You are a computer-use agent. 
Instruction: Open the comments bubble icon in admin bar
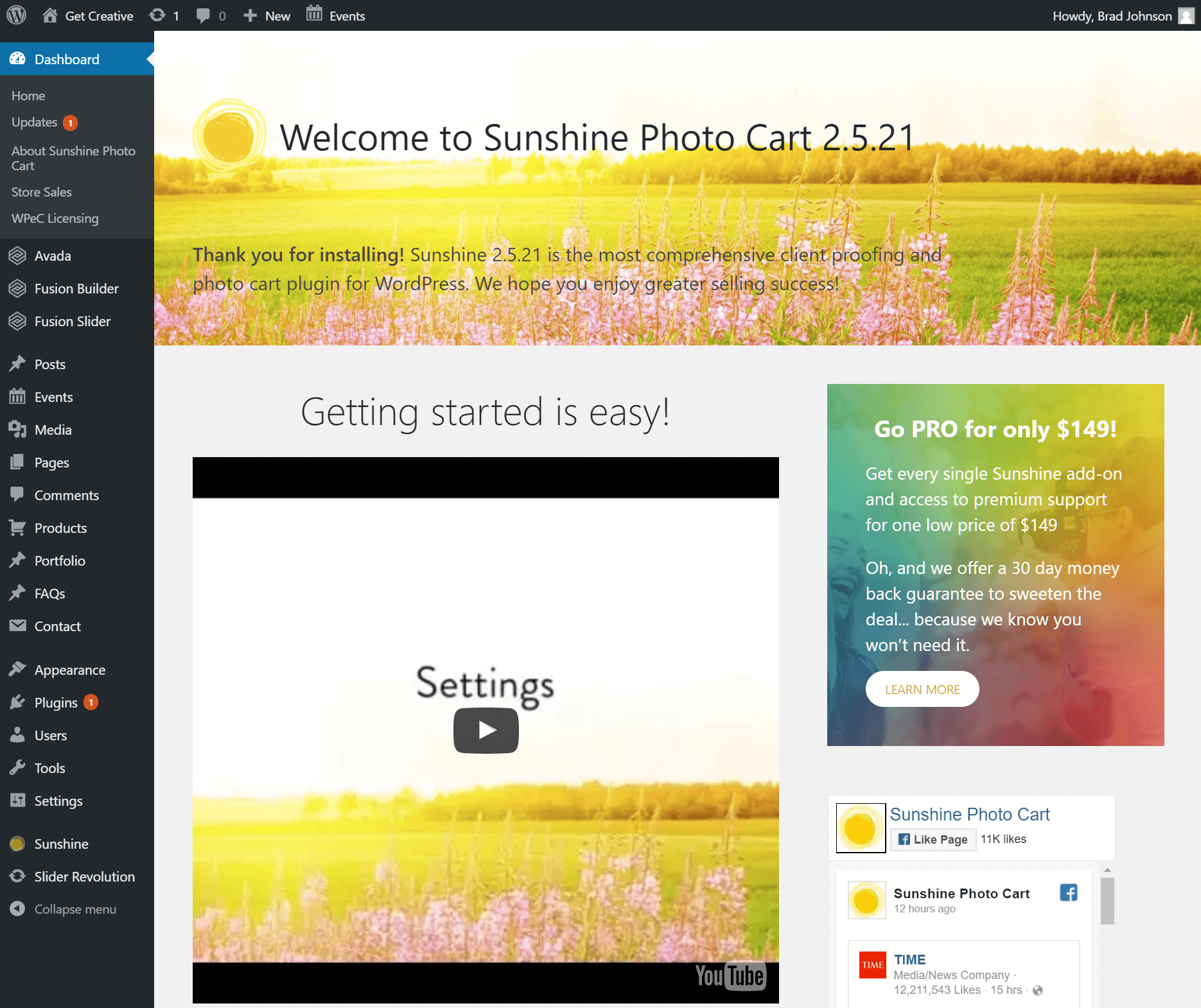[203, 16]
